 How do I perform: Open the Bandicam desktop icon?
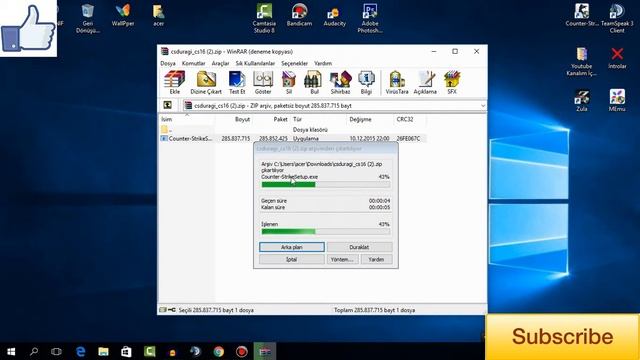(x=299, y=15)
